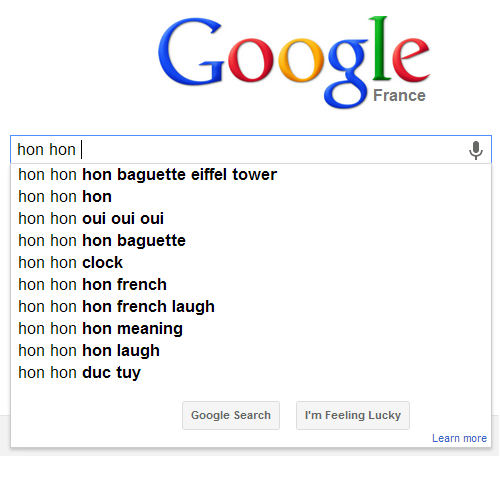
Task: Select the 'hon hon hon' suggestion
Action: click(251, 197)
